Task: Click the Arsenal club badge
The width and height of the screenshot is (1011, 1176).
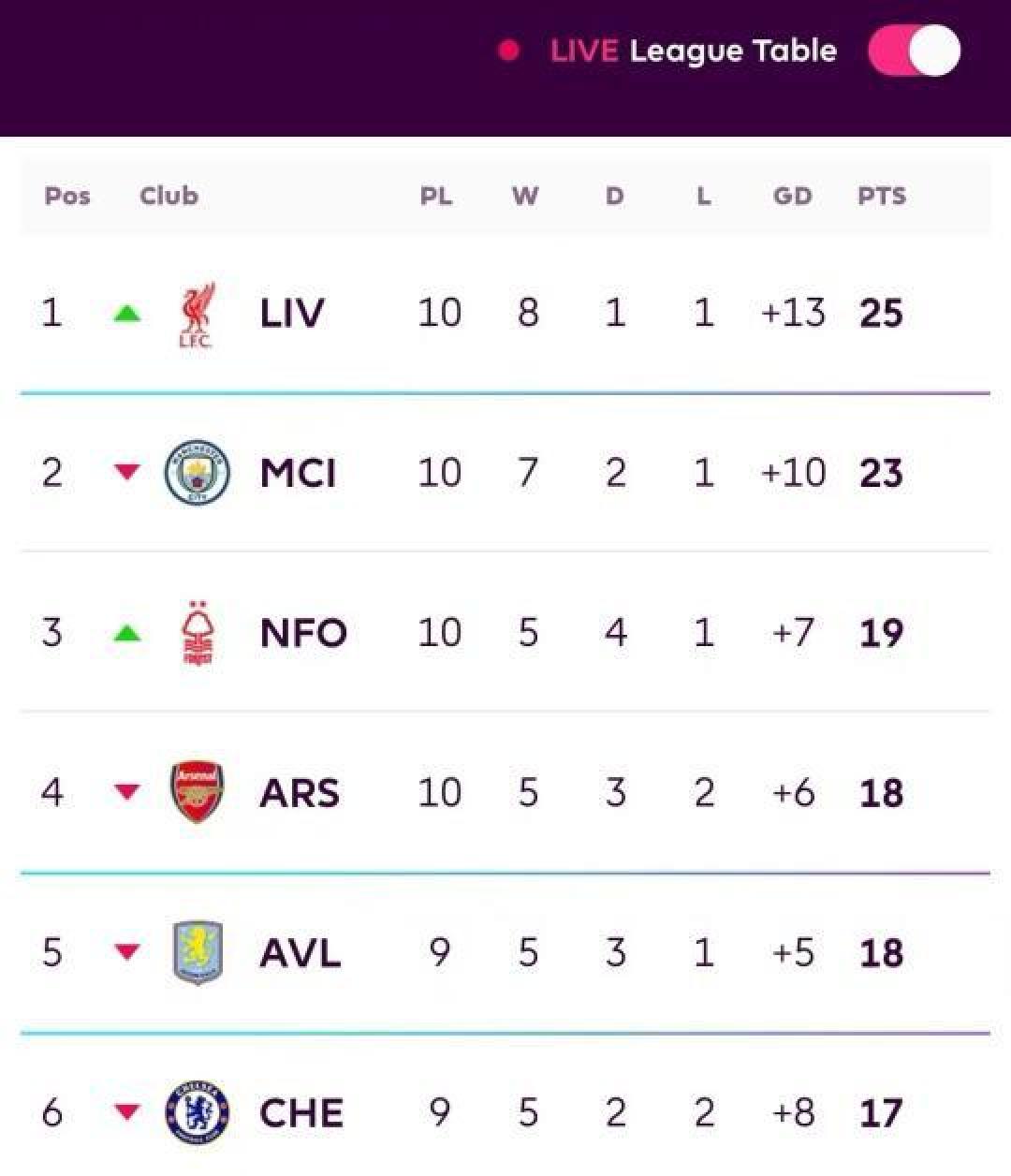Action: (197, 792)
